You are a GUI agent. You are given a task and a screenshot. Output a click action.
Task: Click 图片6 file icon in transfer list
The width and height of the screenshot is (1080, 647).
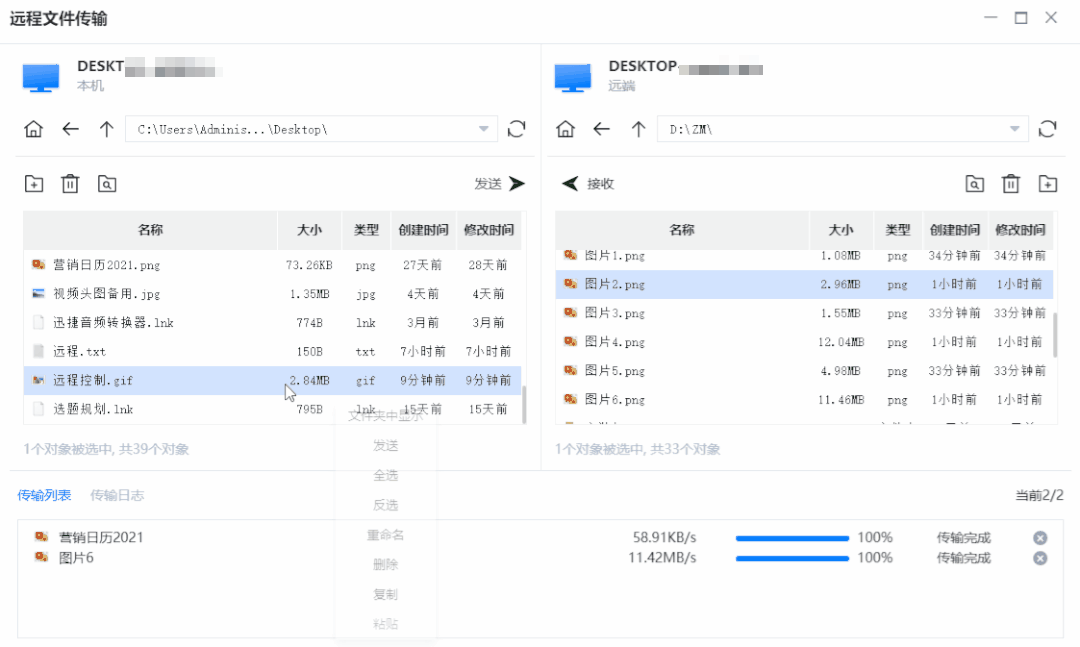41,557
